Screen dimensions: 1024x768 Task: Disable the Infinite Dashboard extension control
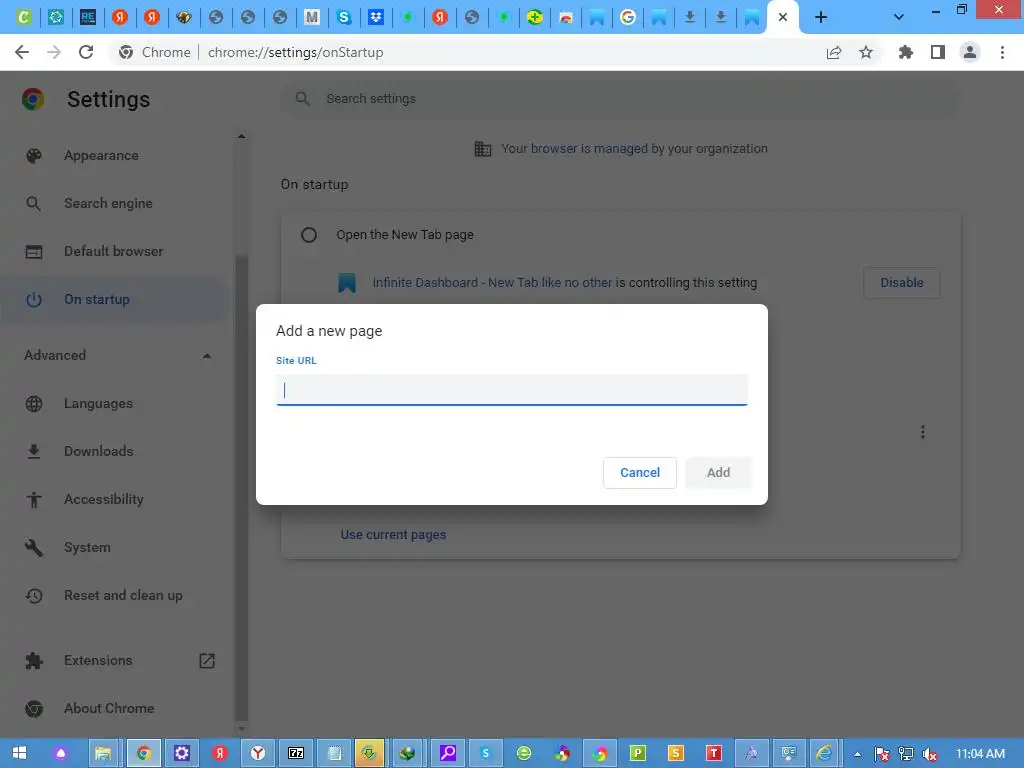click(901, 283)
